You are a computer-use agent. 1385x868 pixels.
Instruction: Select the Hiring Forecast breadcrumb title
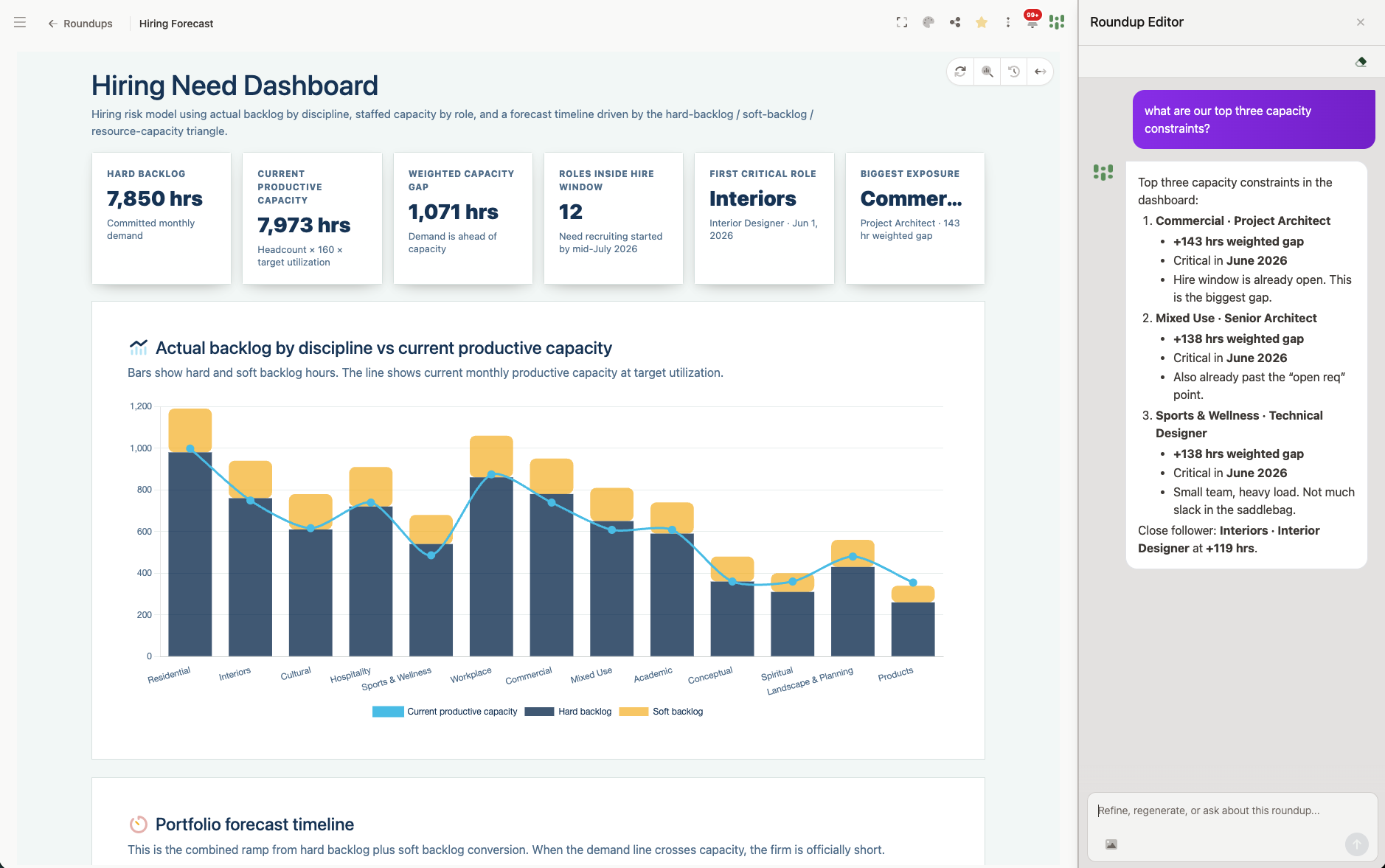176,24
